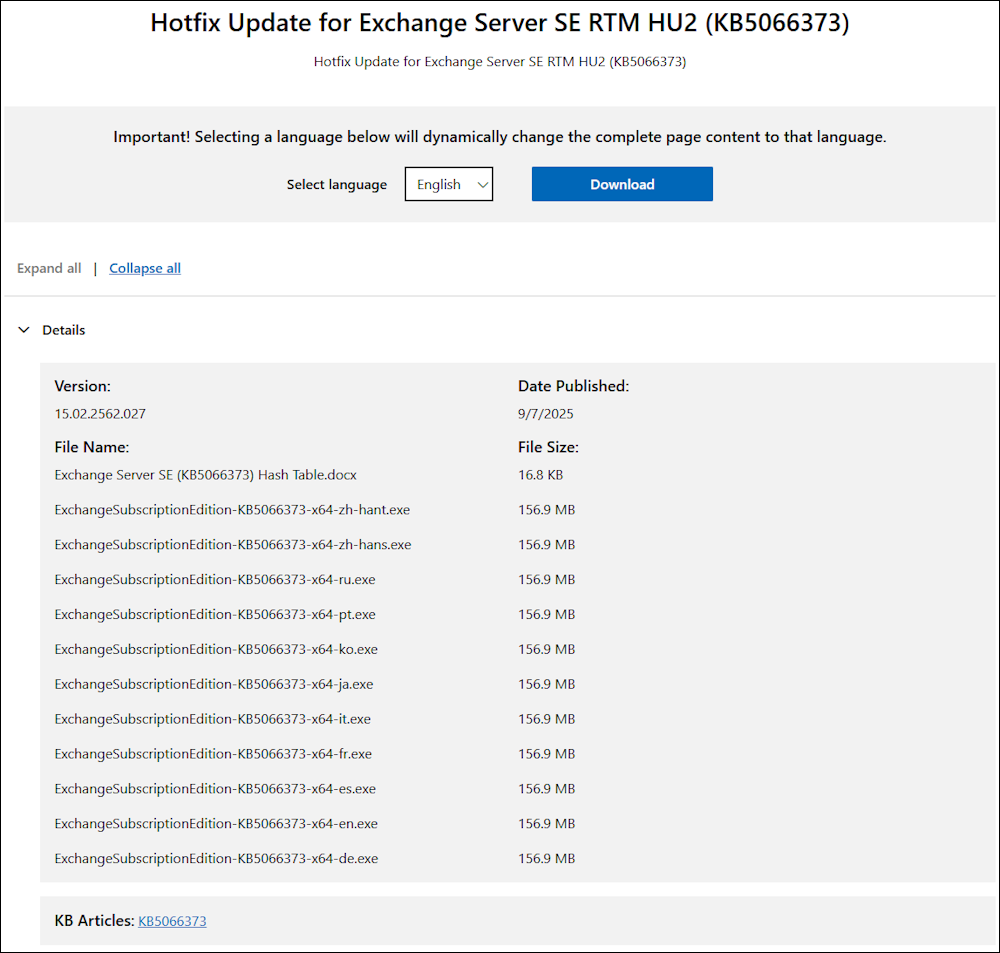Collapse the Details section chevron
Image resolution: width=1000 pixels, height=953 pixels.
pyautogui.click(x=23, y=329)
